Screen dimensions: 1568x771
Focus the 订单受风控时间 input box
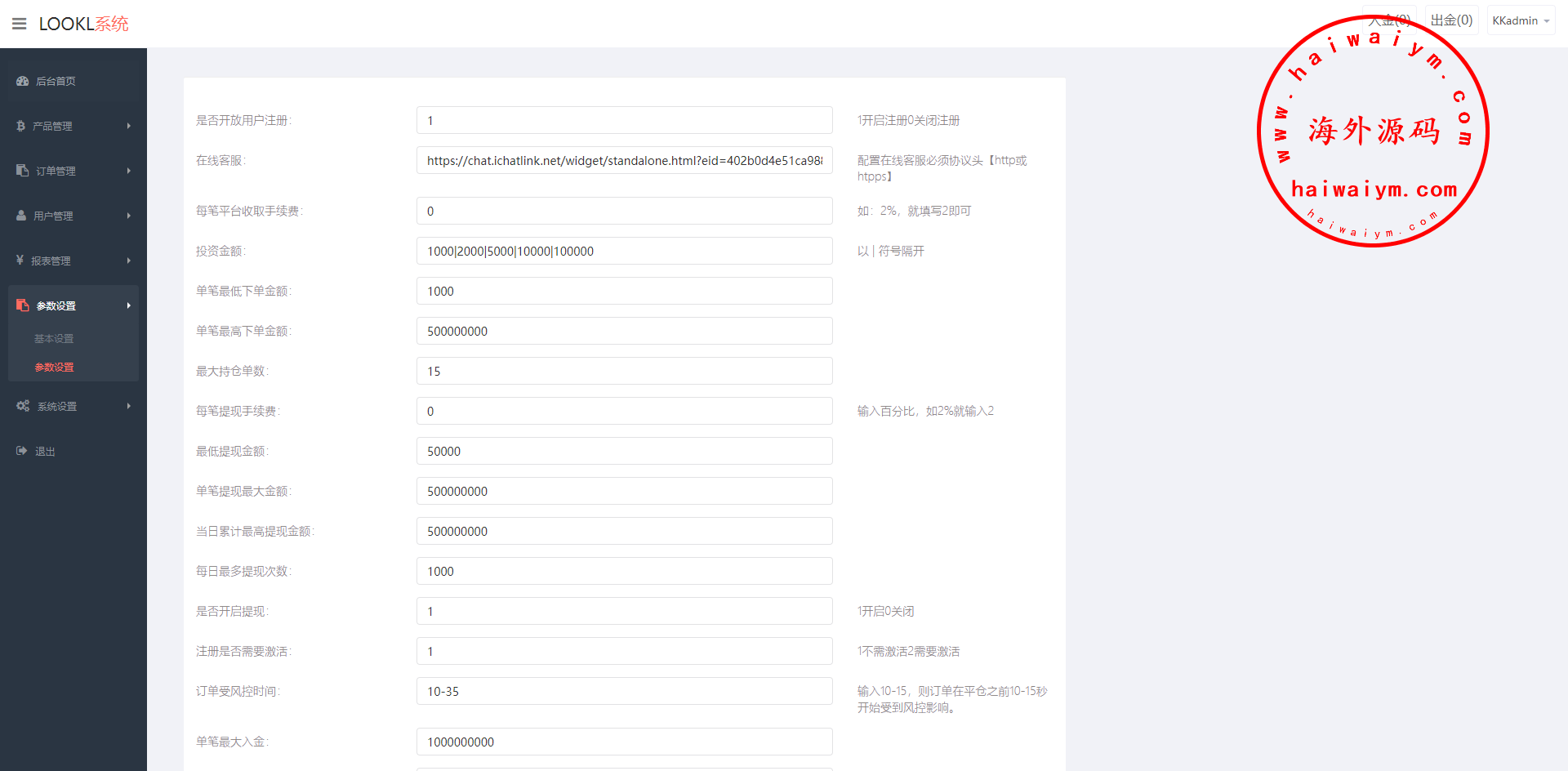(624, 691)
